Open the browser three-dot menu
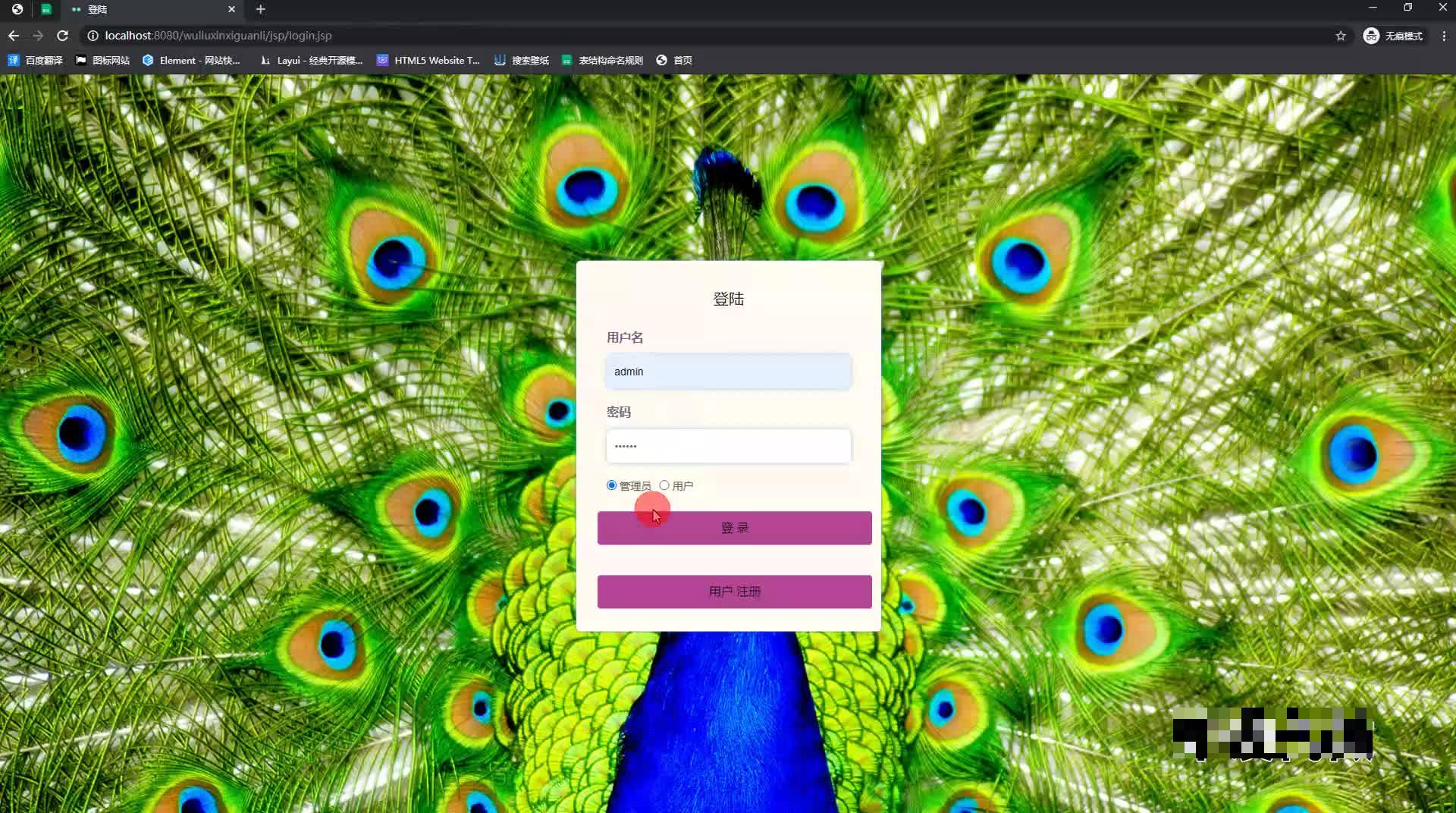This screenshot has width=1456, height=813. [x=1444, y=36]
